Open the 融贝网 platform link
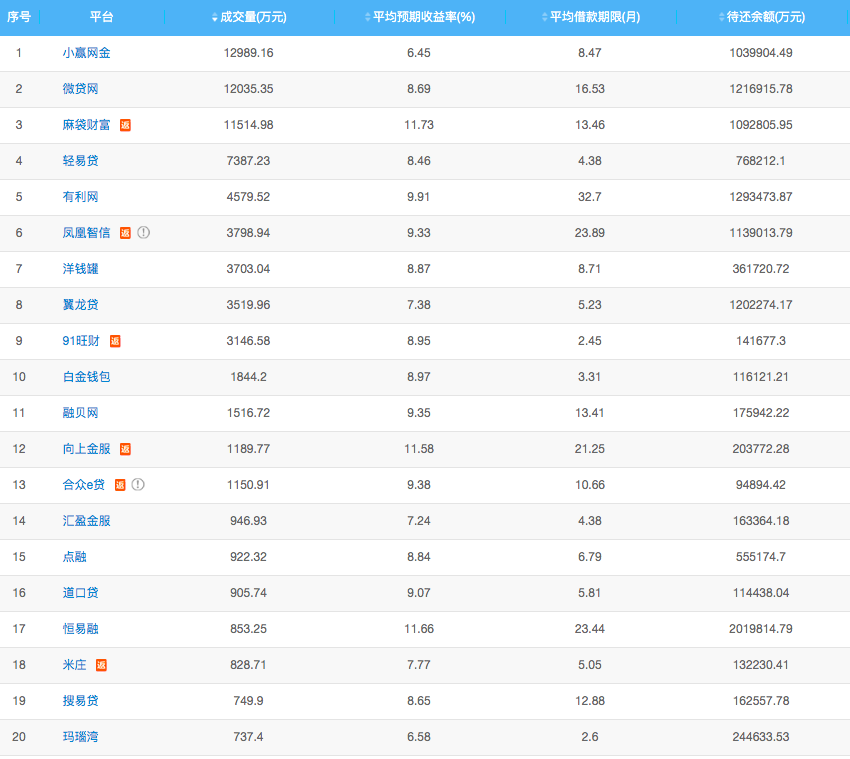Viewport: 850px width, 759px height. coord(81,413)
